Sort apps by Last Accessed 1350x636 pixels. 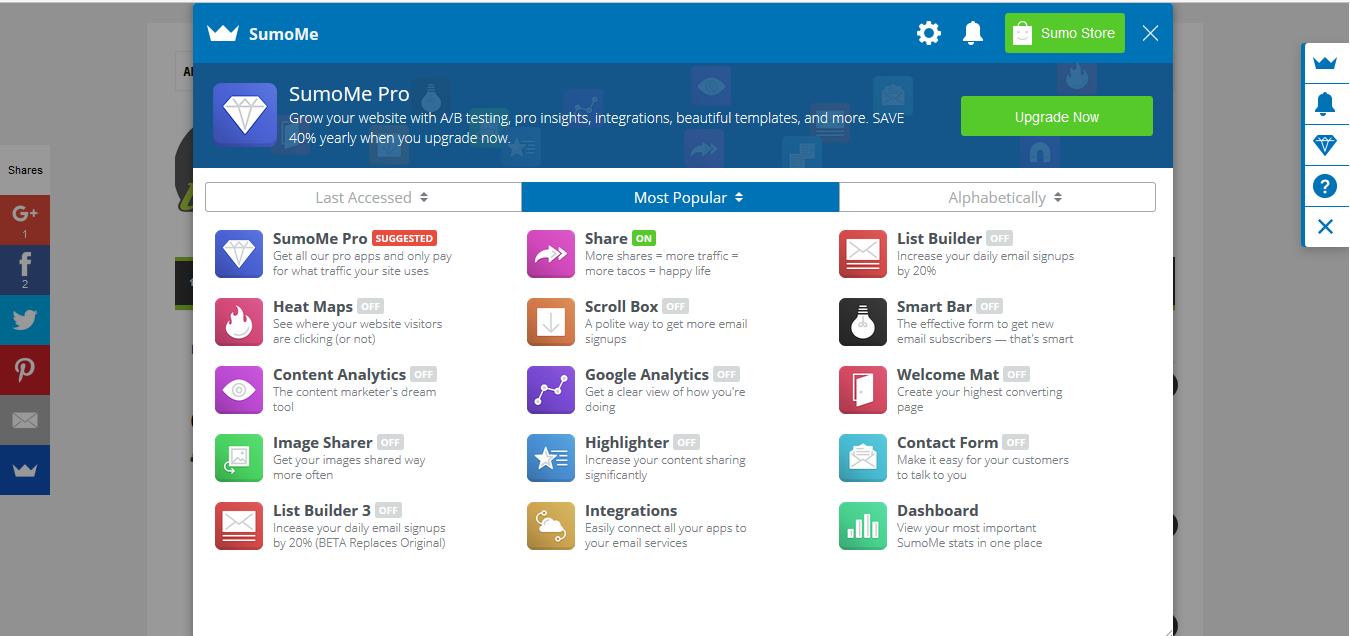[363, 197]
